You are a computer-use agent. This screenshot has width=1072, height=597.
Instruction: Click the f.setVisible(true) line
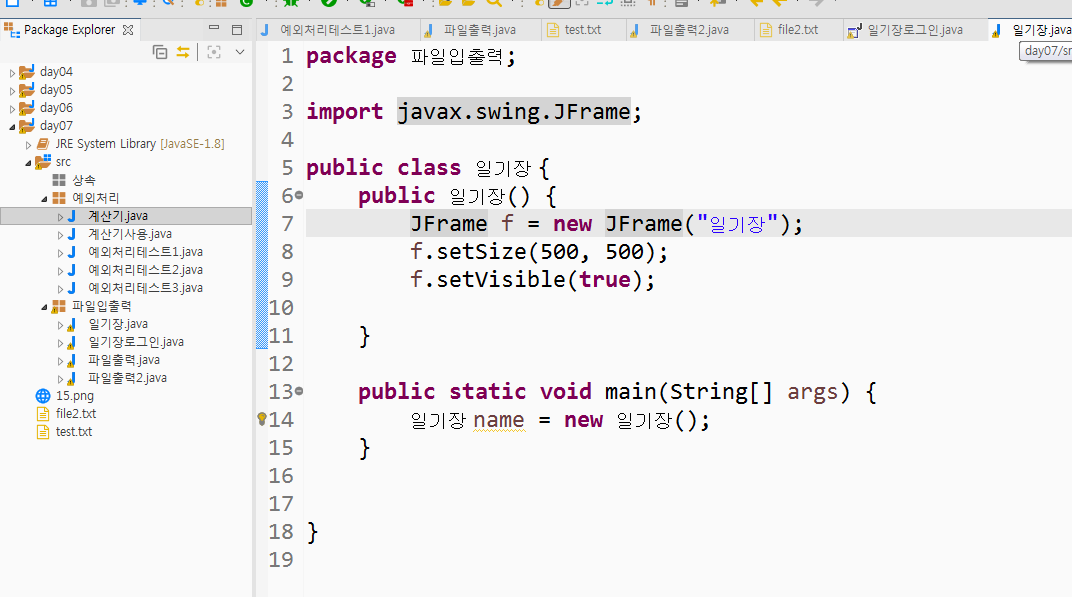coord(532,280)
